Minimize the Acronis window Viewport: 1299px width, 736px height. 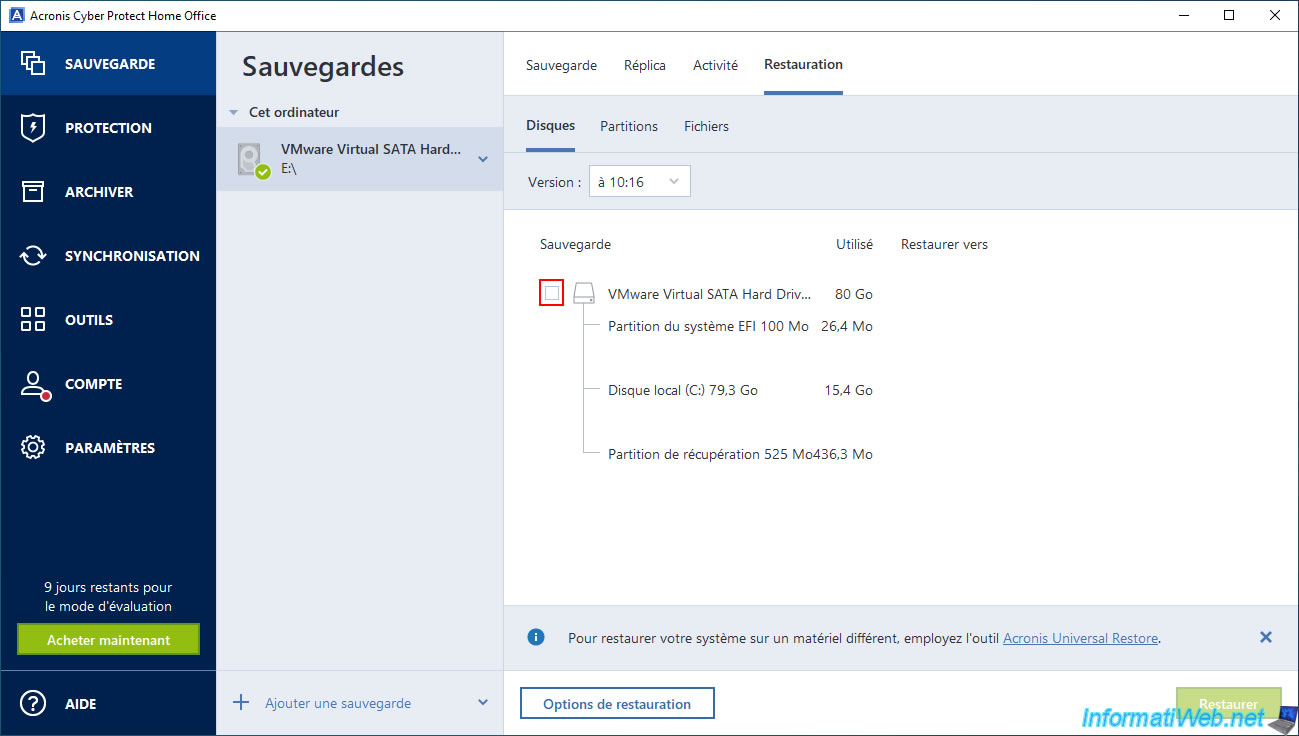pyautogui.click(x=1184, y=15)
